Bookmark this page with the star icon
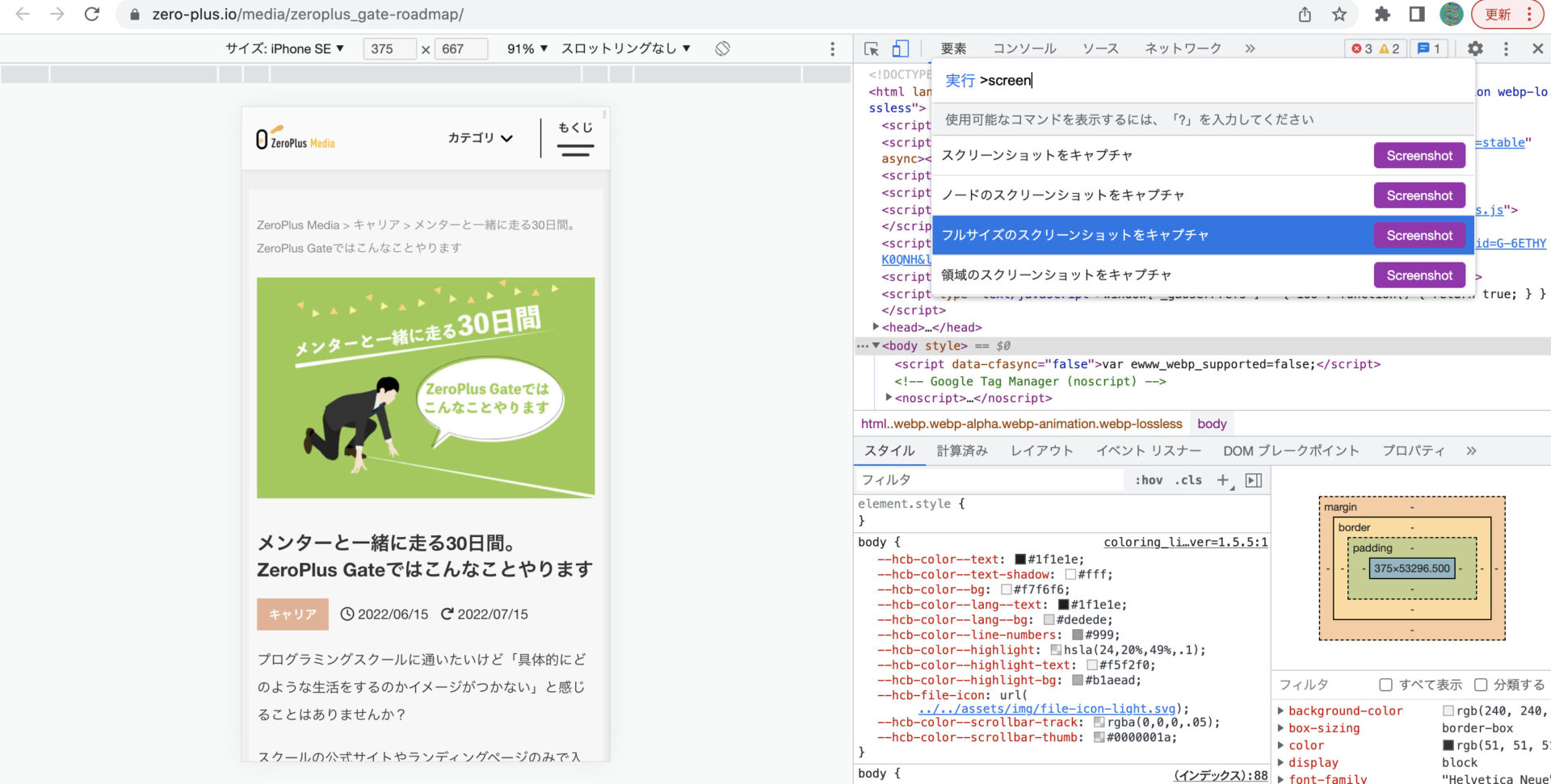The height and width of the screenshot is (784, 1551). tap(1339, 15)
